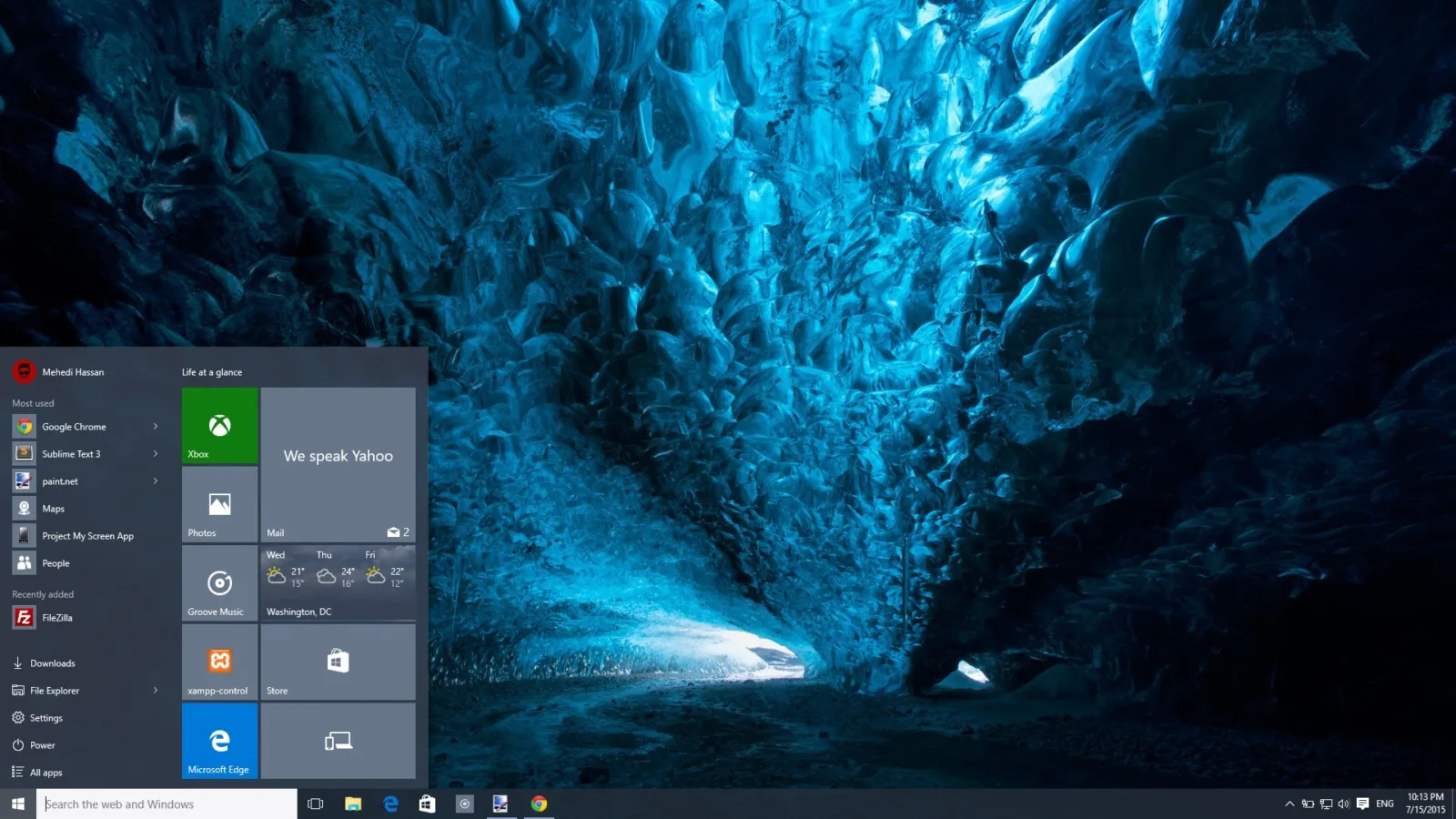Open the Mail tile showing Yahoo
This screenshot has width=1456, height=819.
pos(338,465)
